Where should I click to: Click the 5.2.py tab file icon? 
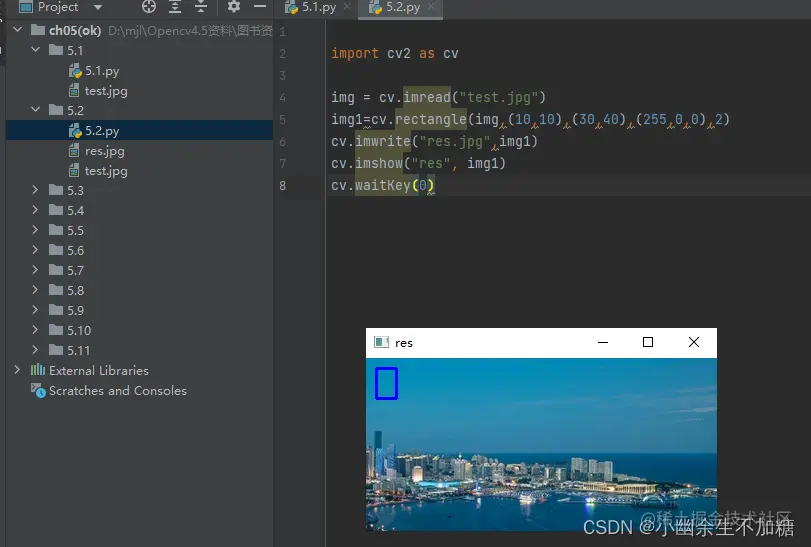point(375,7)
